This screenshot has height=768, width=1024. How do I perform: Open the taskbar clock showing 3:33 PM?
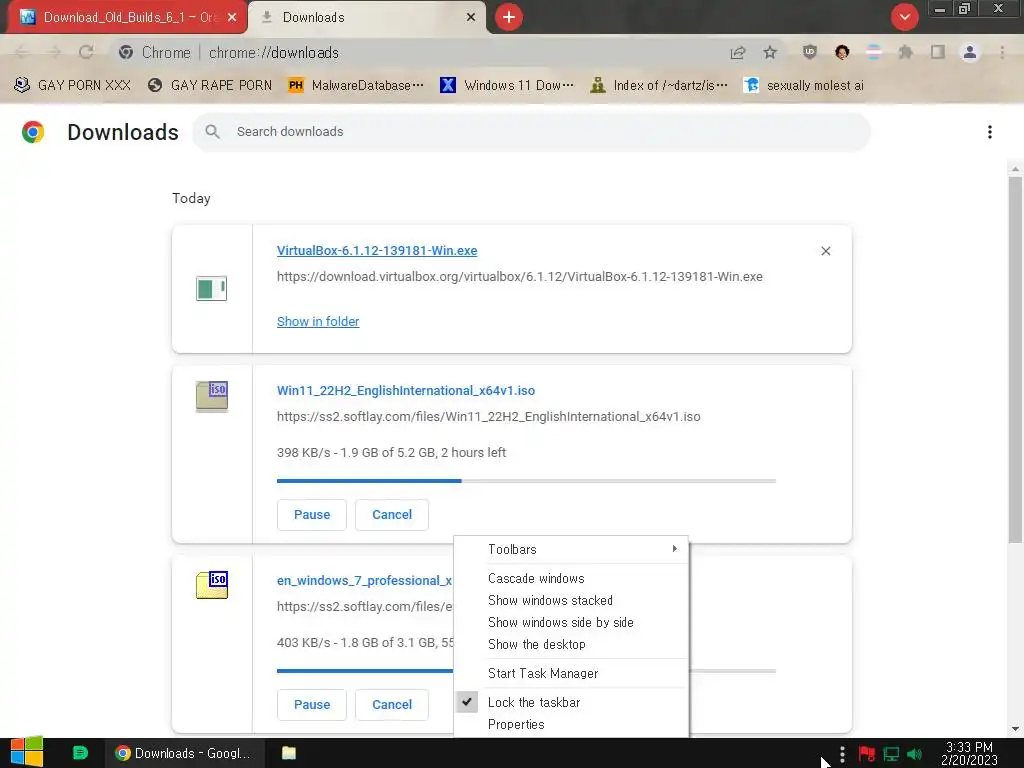969,753
